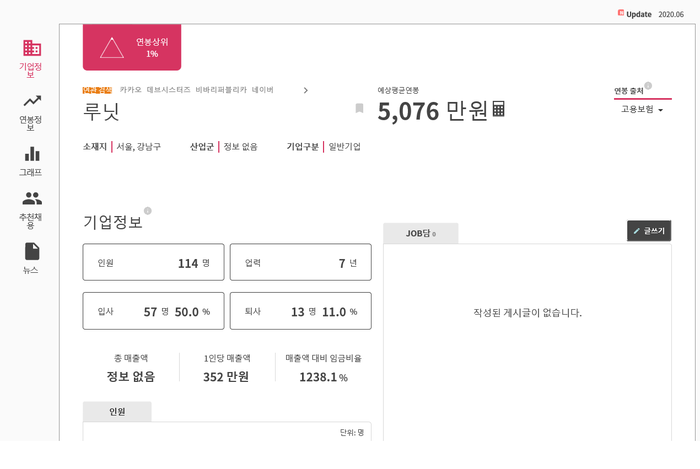
Task: Toggle the bookmark icon for 루닛
Action: [x=359, y=108]
